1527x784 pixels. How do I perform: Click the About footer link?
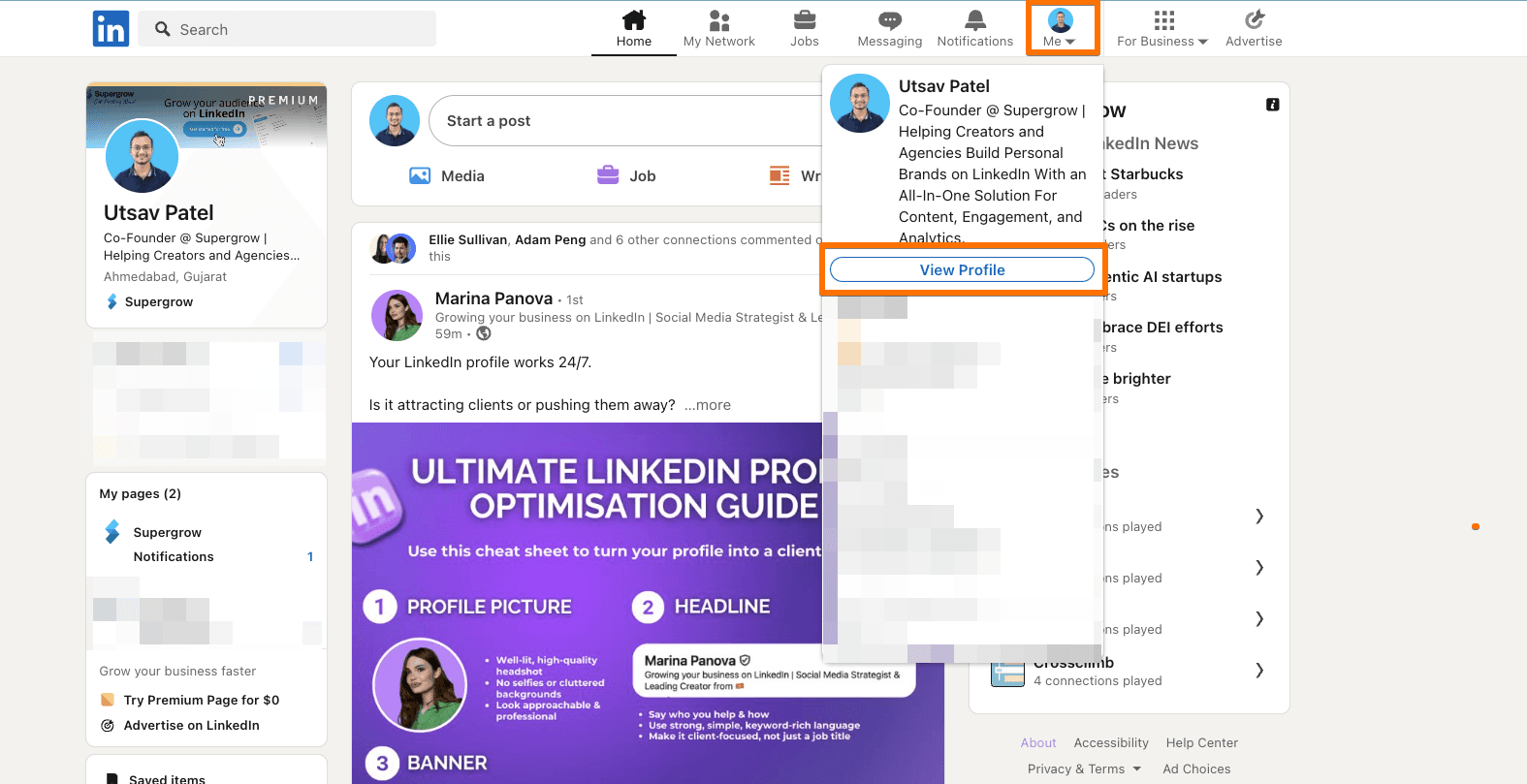1038,743
